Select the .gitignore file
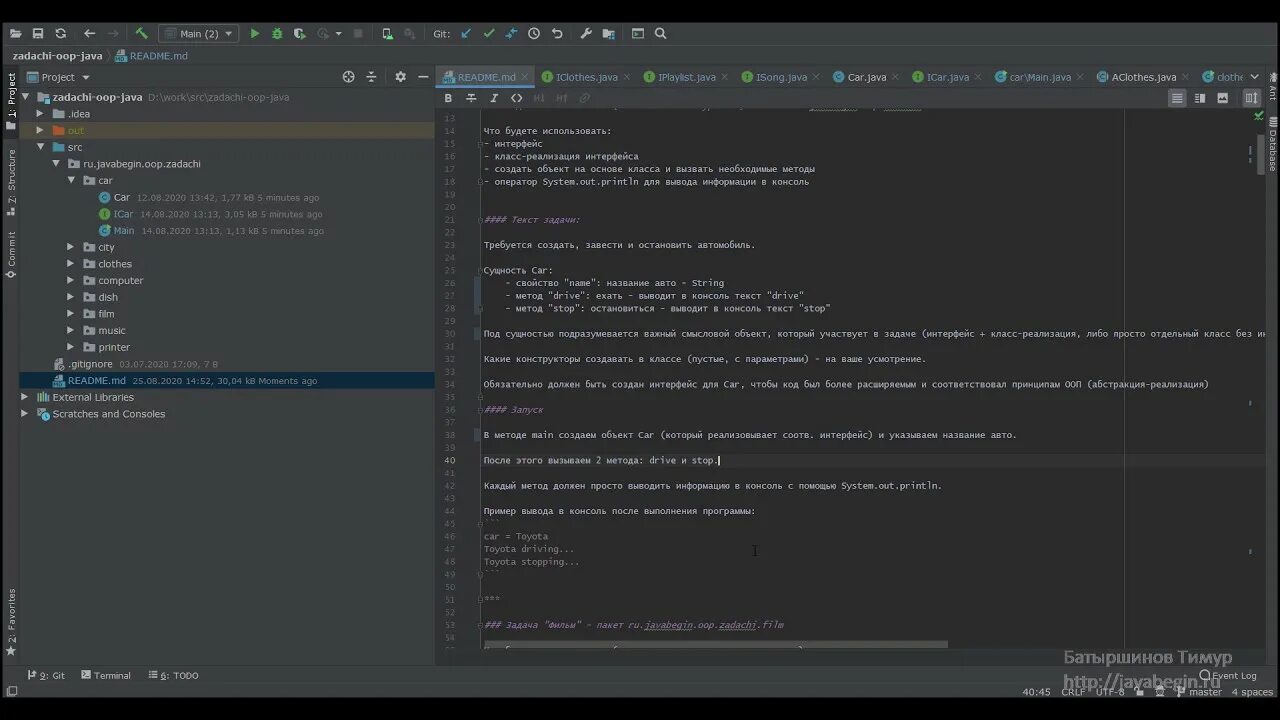Viewport: 1280px width, 720px height. [90, 364]
